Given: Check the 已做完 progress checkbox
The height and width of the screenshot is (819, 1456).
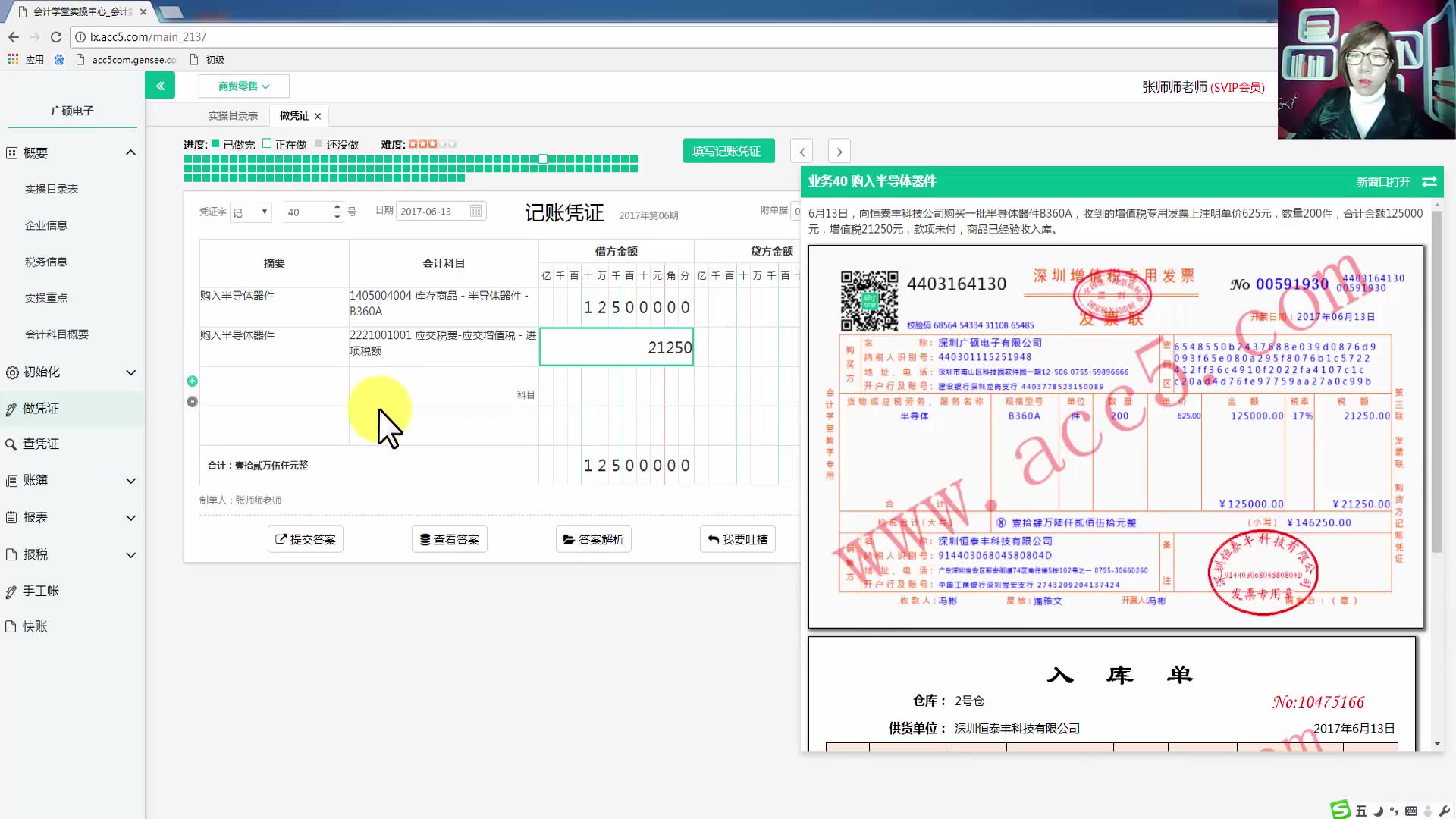Looking at the screenshot, I should point(215,143).
